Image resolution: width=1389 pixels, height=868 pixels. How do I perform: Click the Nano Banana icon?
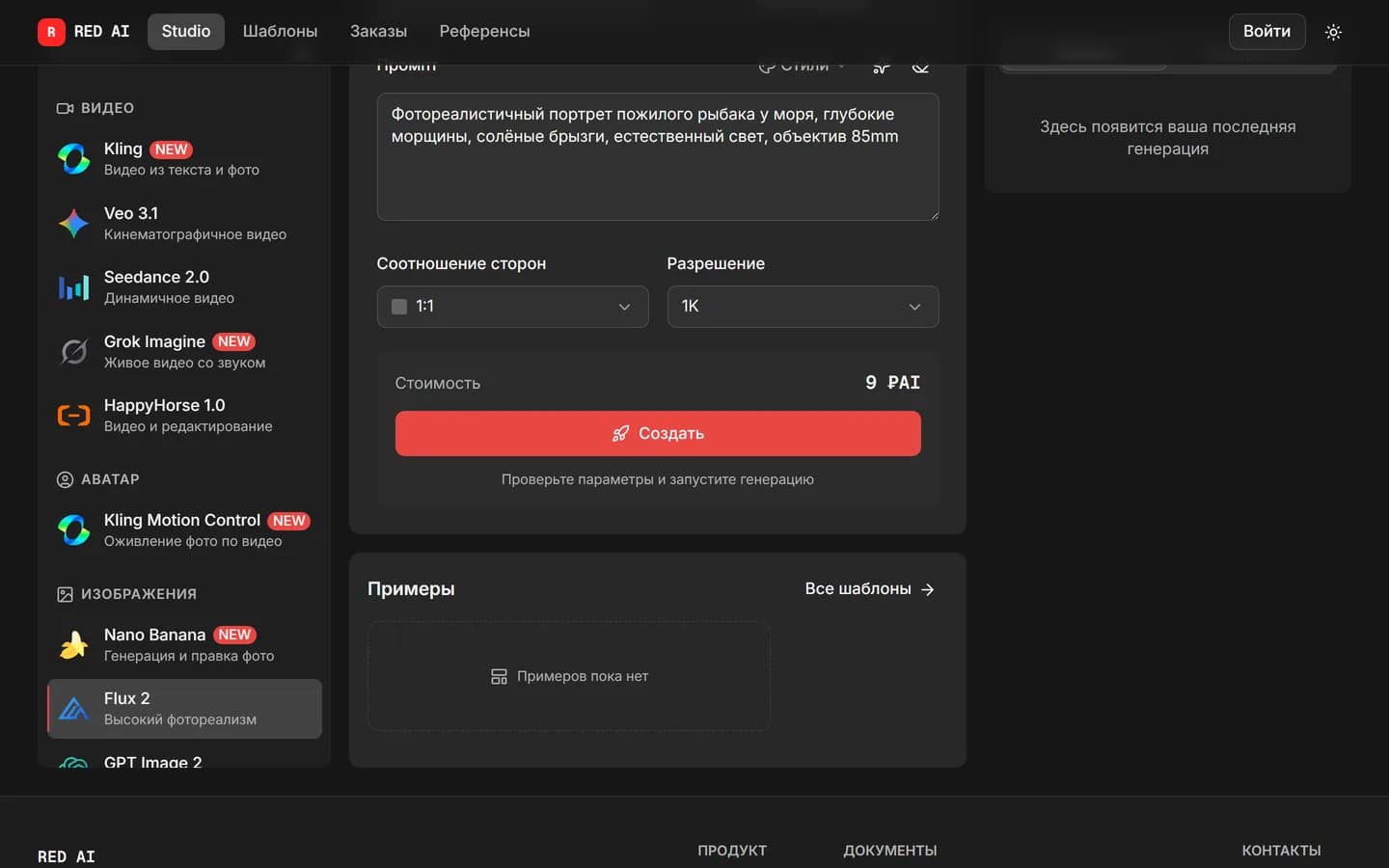(73, 644)
